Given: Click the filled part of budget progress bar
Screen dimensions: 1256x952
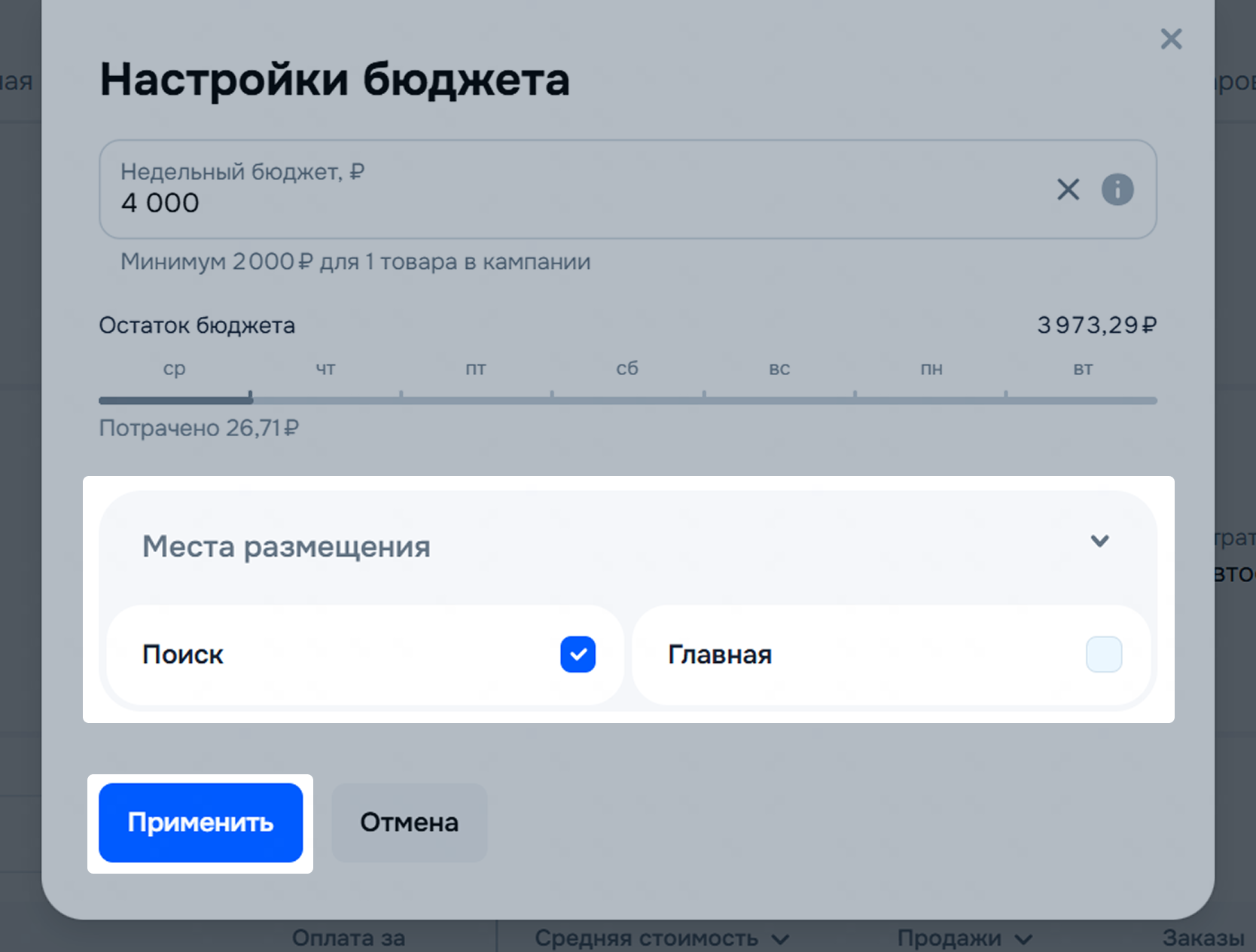Looking at the screenshot, I should (175, 400).
